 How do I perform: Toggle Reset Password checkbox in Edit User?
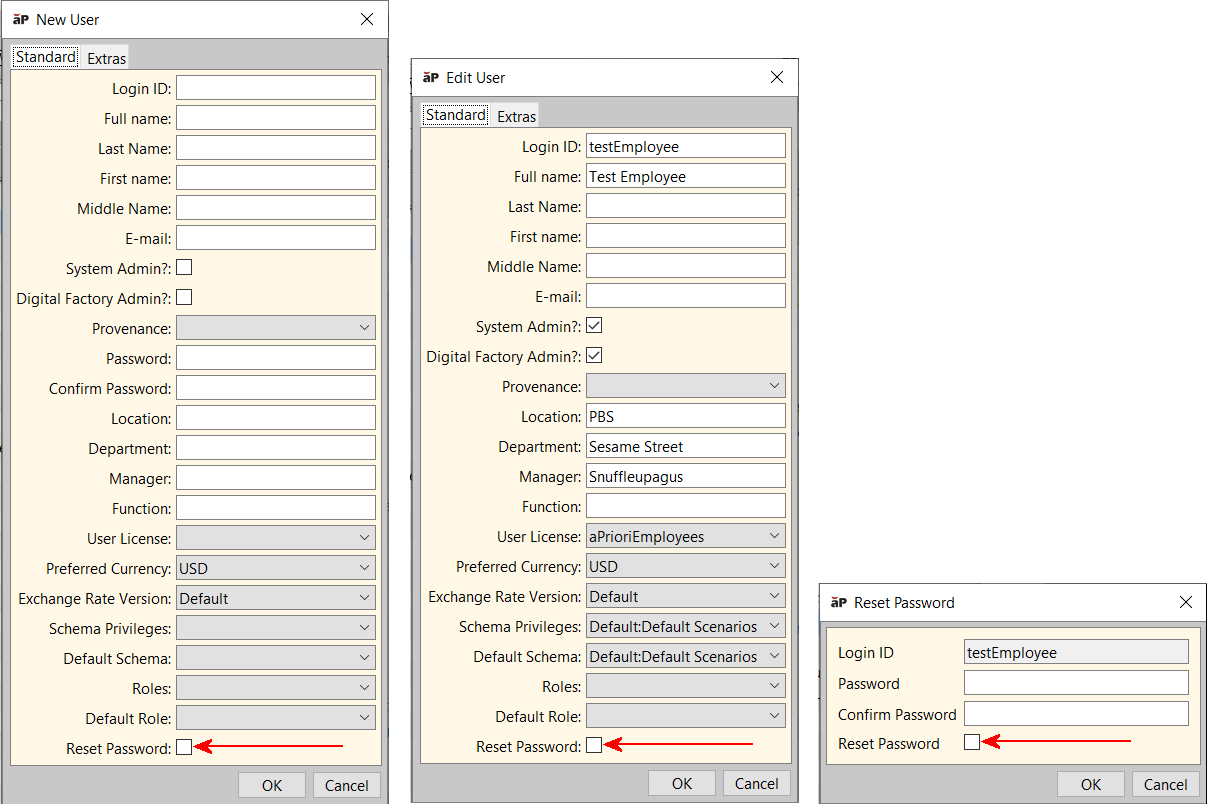click(x=594, y=745)
